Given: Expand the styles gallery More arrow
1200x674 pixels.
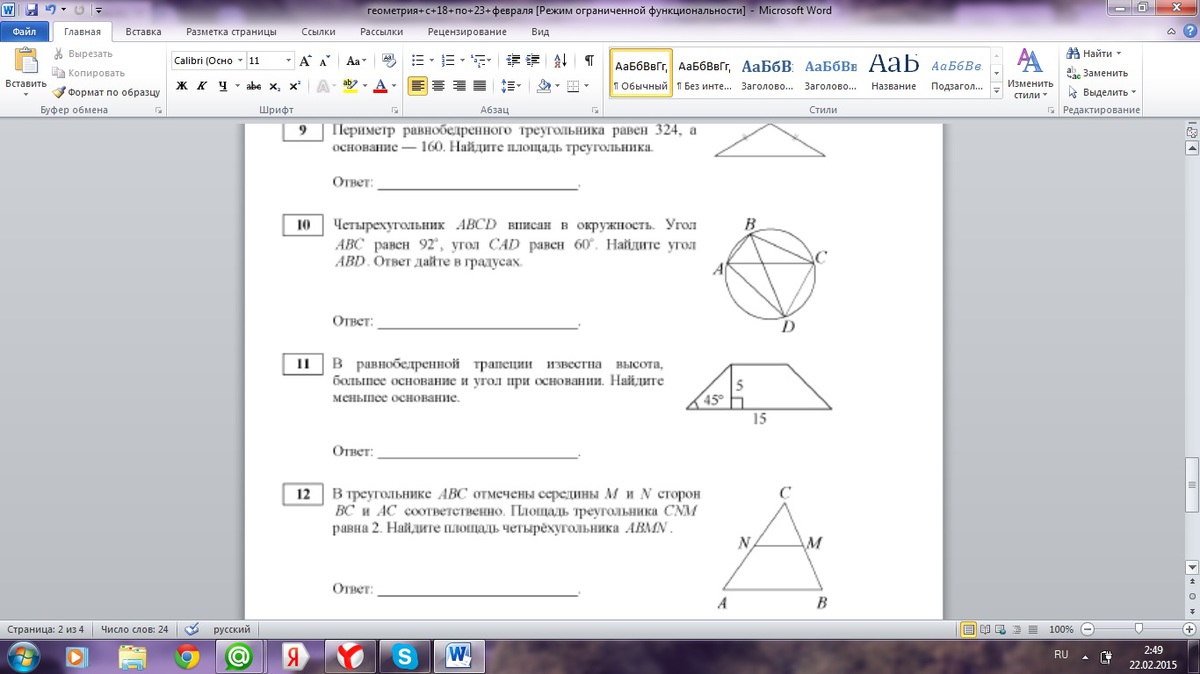Looking at the screenshot, I should pos(995,91).
